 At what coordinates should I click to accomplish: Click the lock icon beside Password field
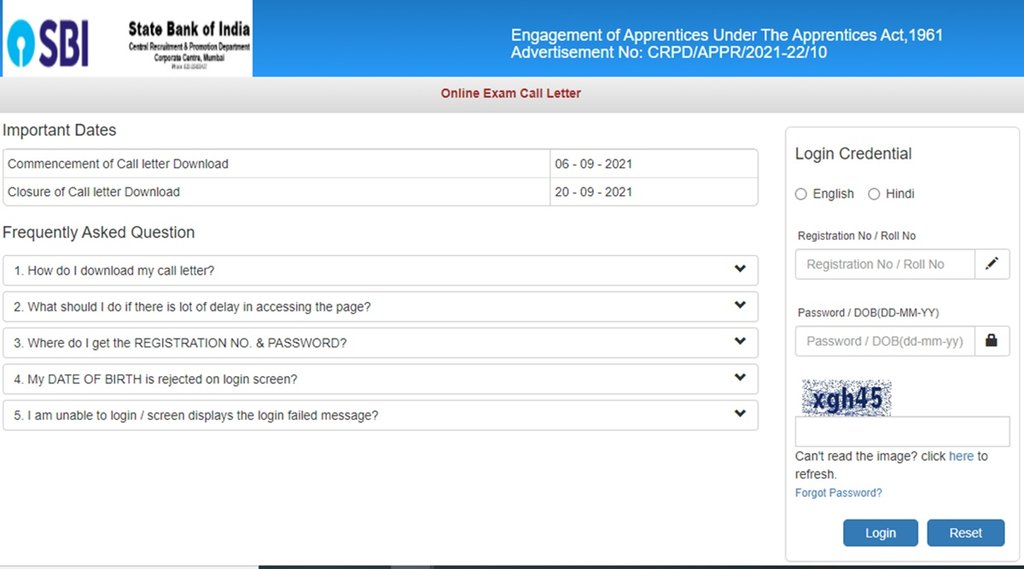point(991,341)
